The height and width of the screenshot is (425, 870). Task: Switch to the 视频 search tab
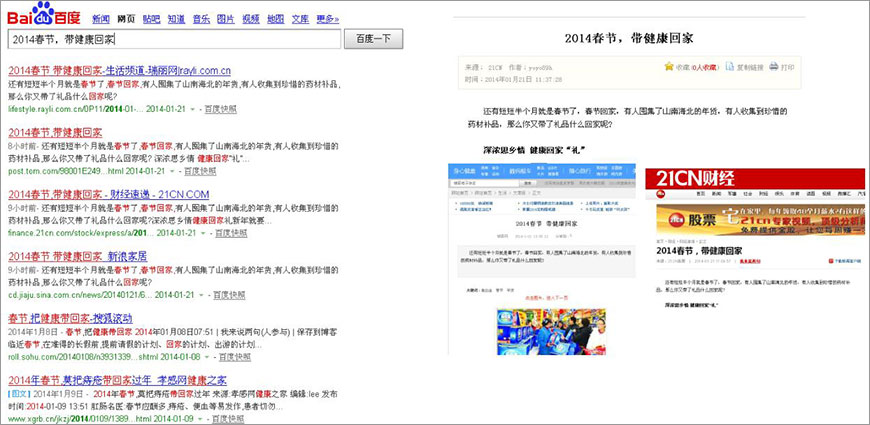250,19
